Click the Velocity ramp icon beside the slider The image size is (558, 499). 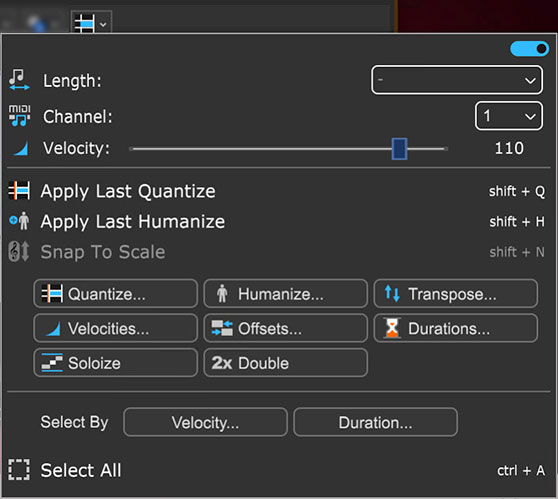point(21,148)
